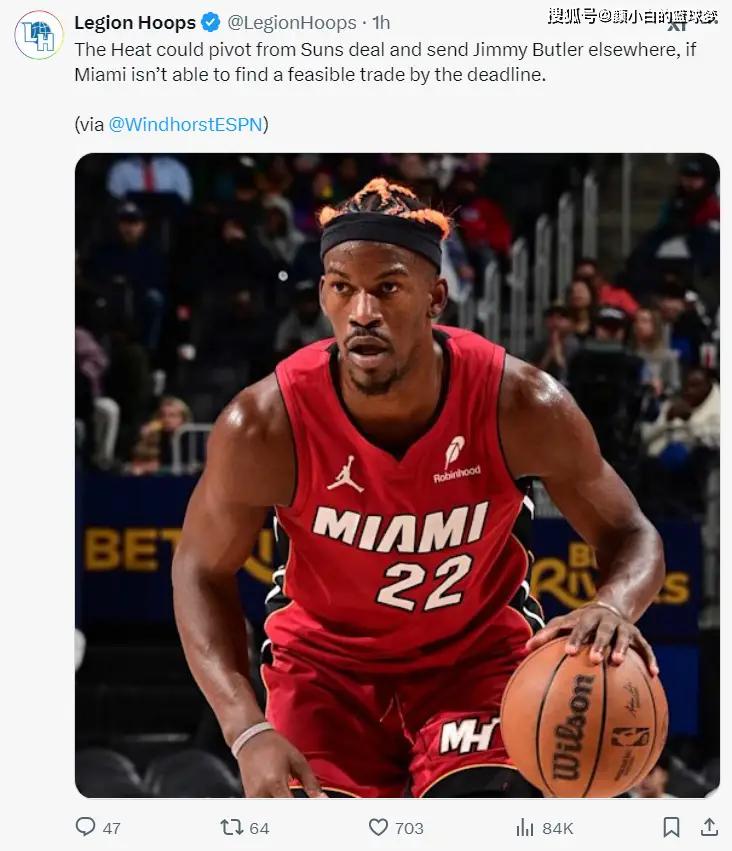Viewport: 732px width, 851px height.
Task: Click the 84K views count
Action: click(557, 828)
